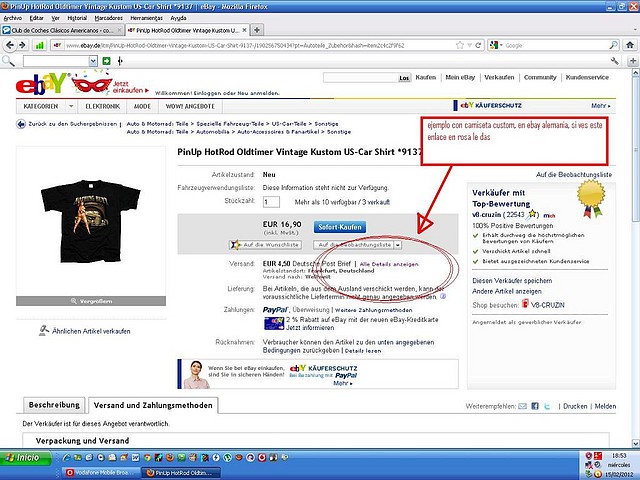Open the address bar history dropdown arrow
This screenshot has width=640, height=480.
[469, 45]
